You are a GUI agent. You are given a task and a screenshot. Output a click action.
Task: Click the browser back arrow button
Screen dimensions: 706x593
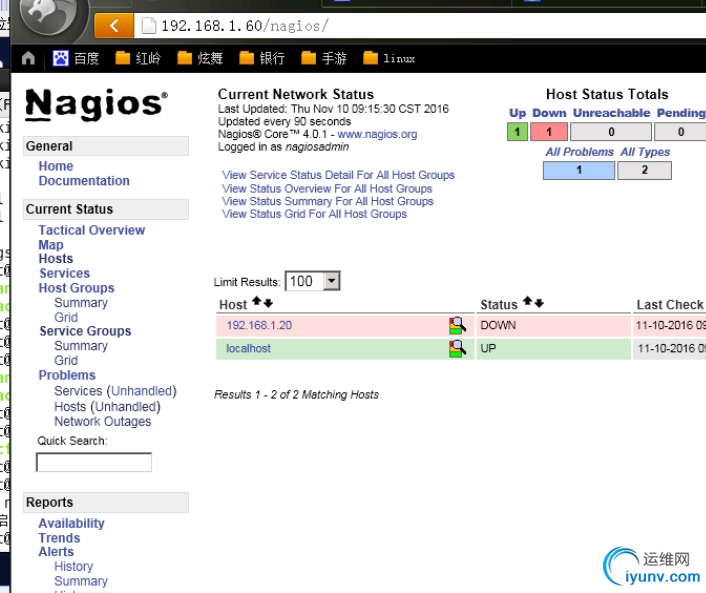click(x=114, y=26)
